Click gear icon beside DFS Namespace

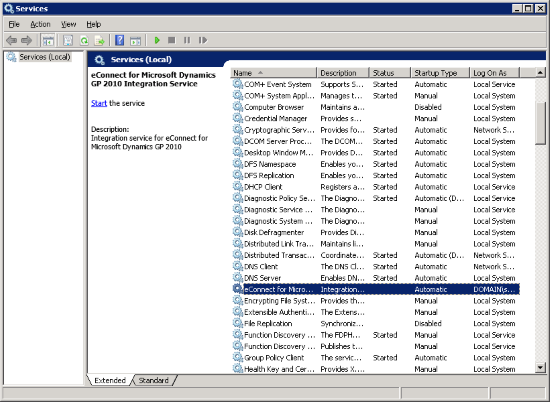tap(238, 163)
